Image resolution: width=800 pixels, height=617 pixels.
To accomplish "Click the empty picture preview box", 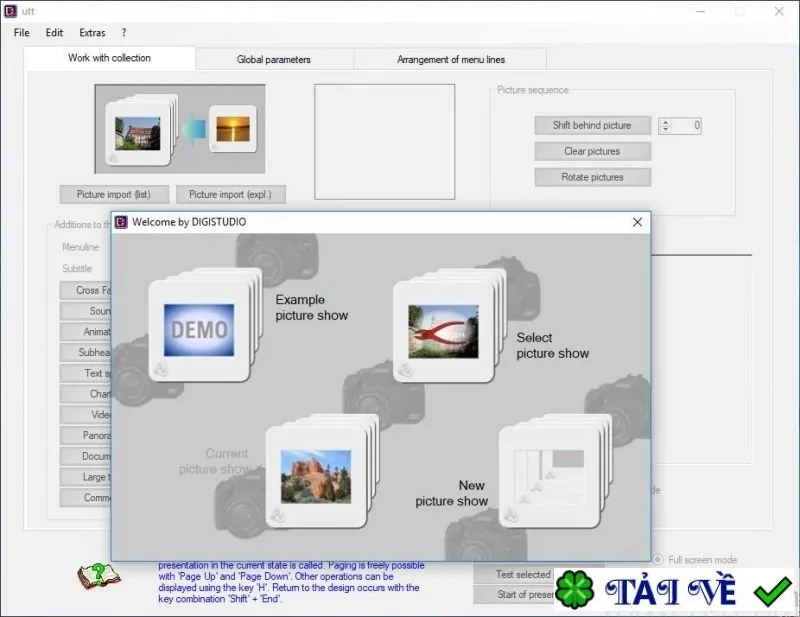I will click(384, 142).
